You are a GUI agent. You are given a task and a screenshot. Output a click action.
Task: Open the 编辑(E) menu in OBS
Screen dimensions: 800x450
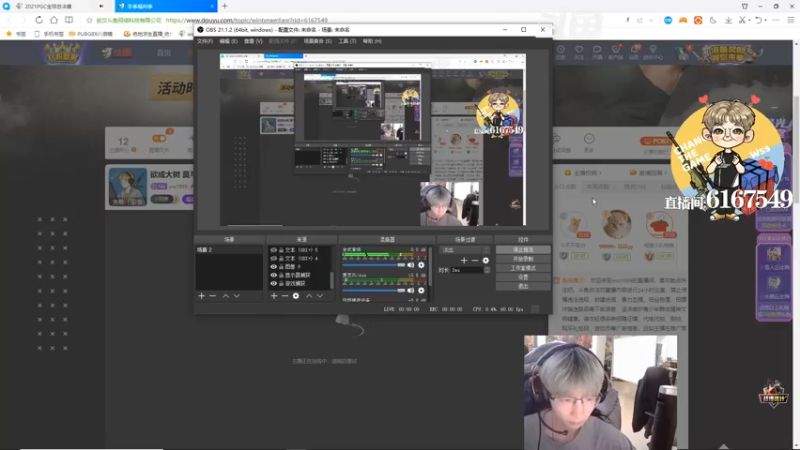click(x=228, y=41)
